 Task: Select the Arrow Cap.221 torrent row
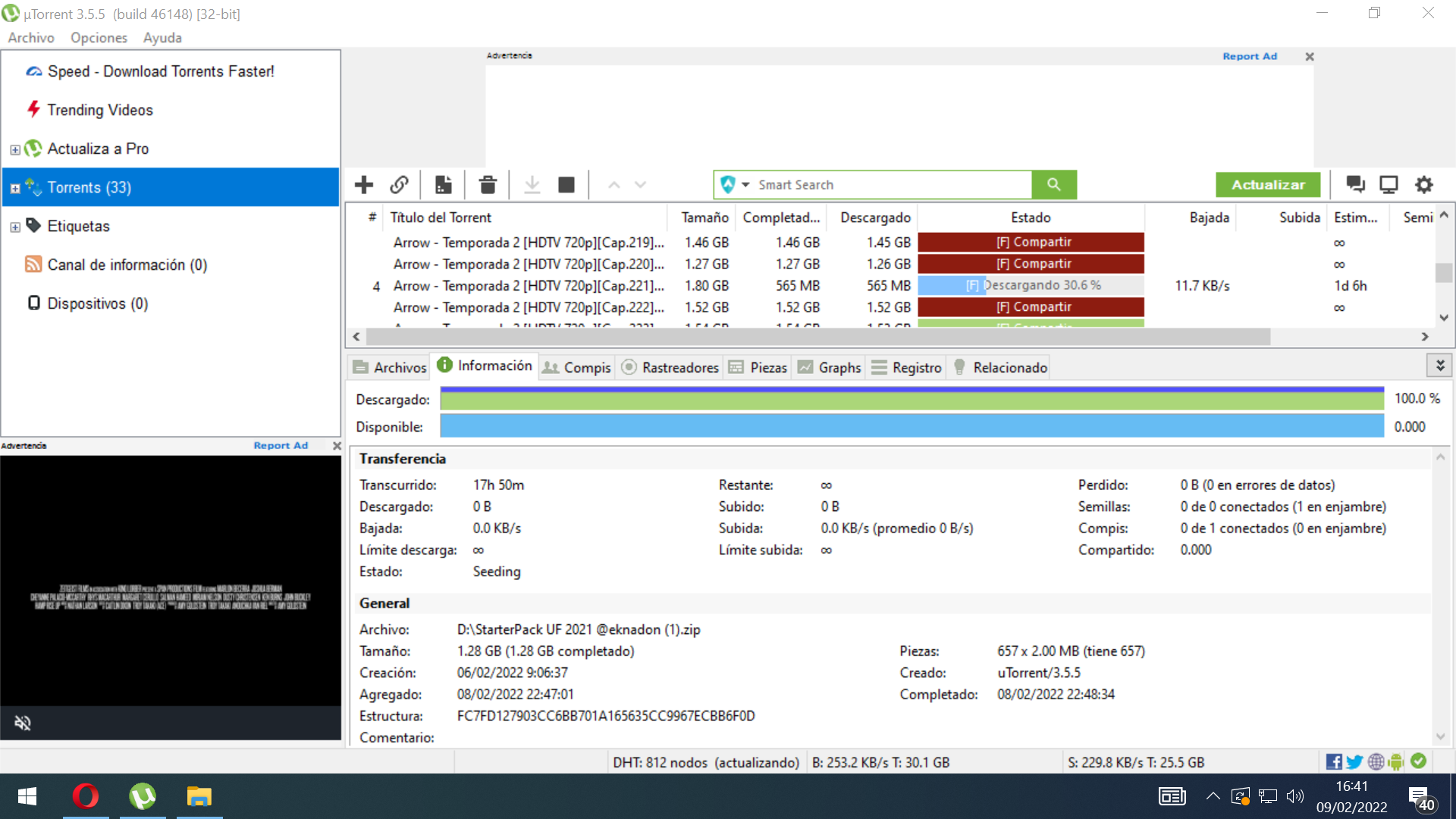891,286
